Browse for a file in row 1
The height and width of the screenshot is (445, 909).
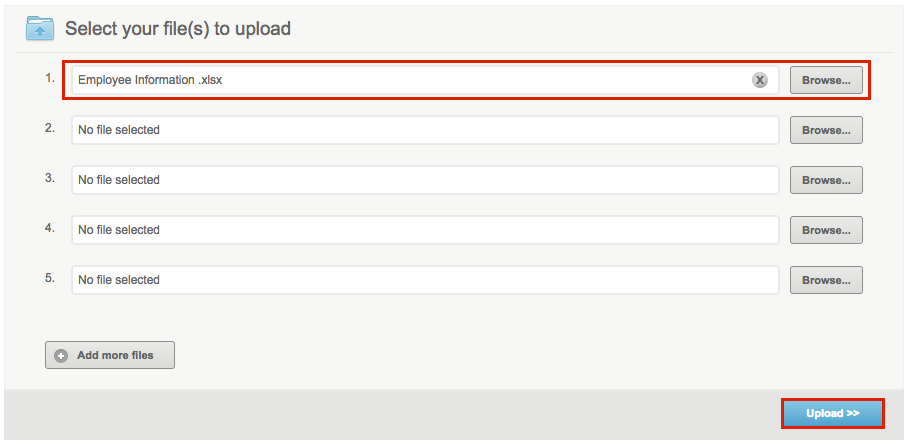pos(826,80)
